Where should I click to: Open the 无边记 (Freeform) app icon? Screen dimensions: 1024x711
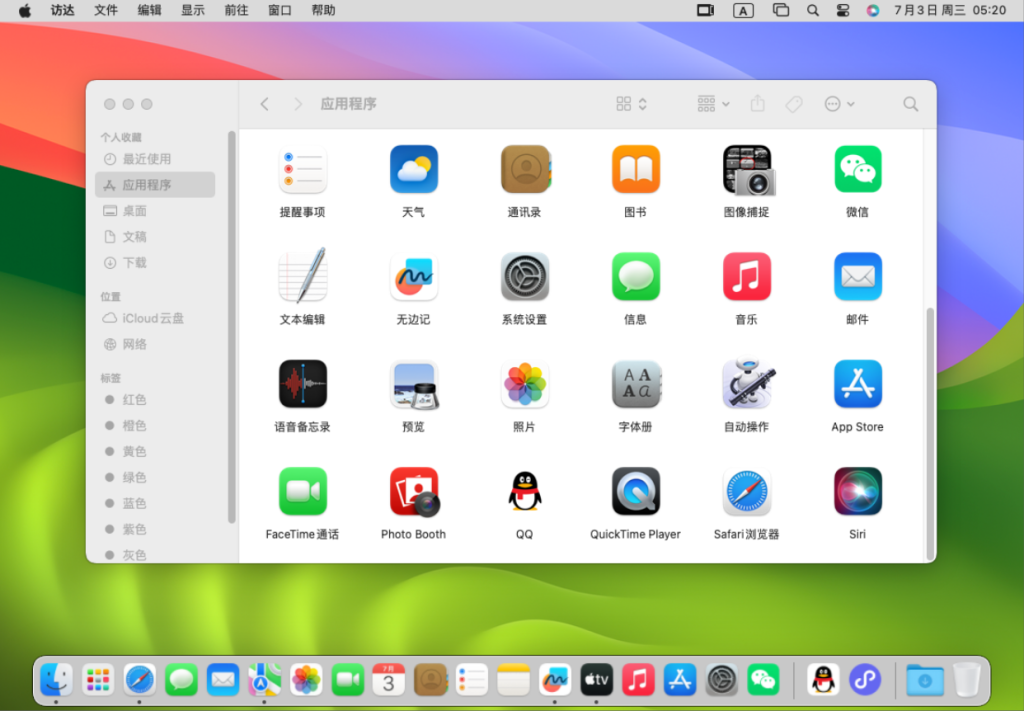coord(413,277)
